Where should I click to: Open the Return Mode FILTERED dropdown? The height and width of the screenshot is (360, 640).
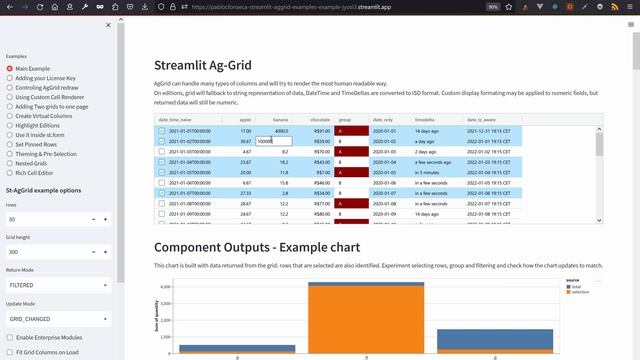coord(58,285)
